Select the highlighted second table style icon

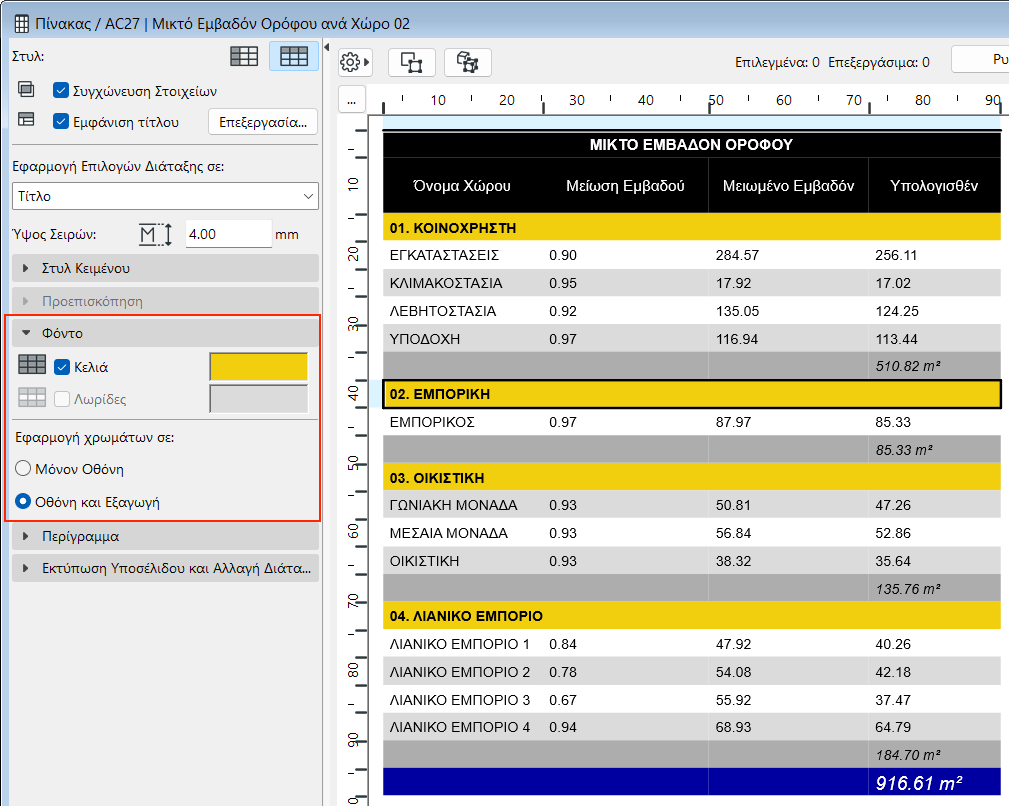tap(294, 57)
